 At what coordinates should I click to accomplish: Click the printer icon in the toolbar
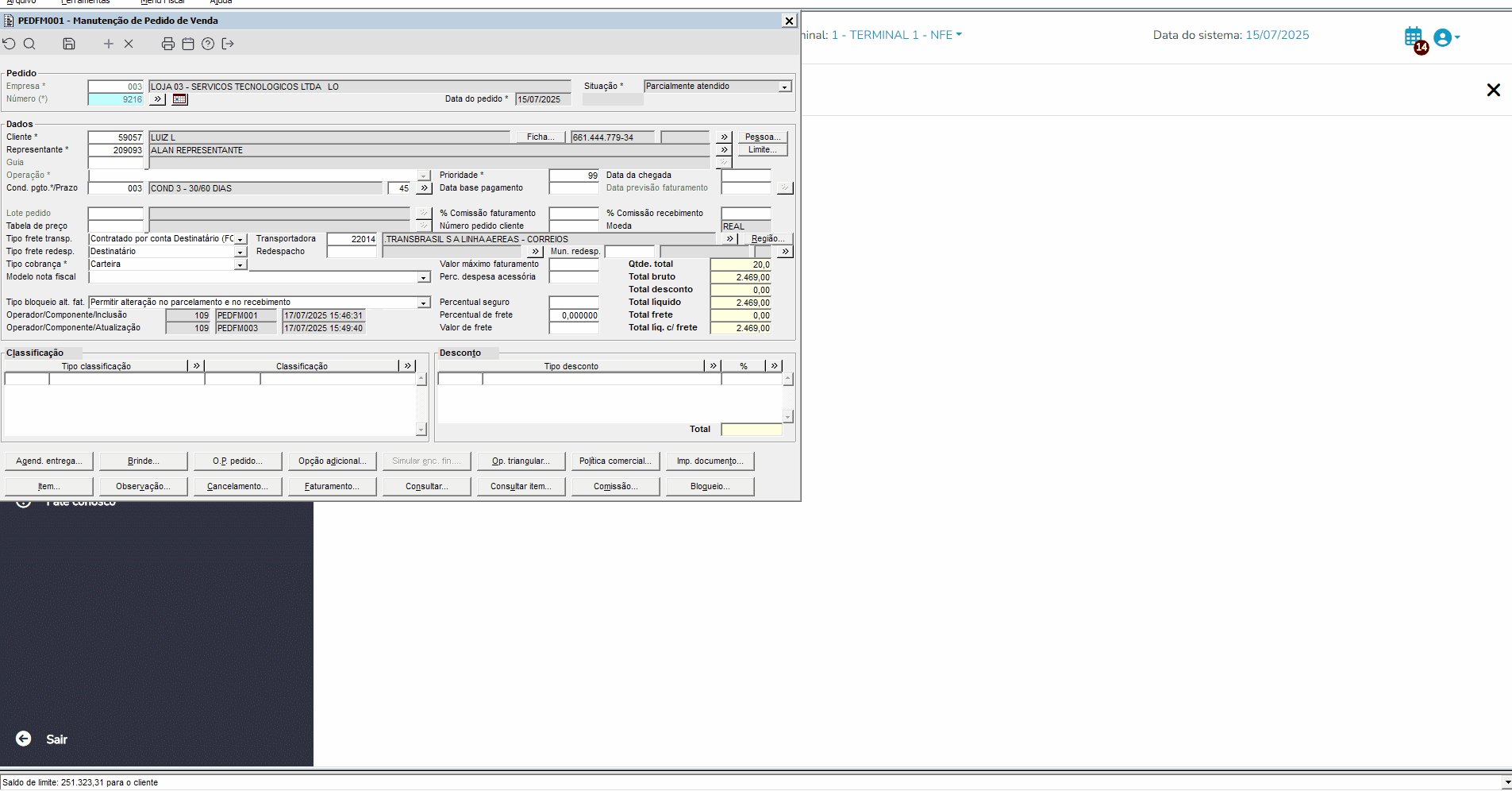pyautogui.click(x=168, y=44)
